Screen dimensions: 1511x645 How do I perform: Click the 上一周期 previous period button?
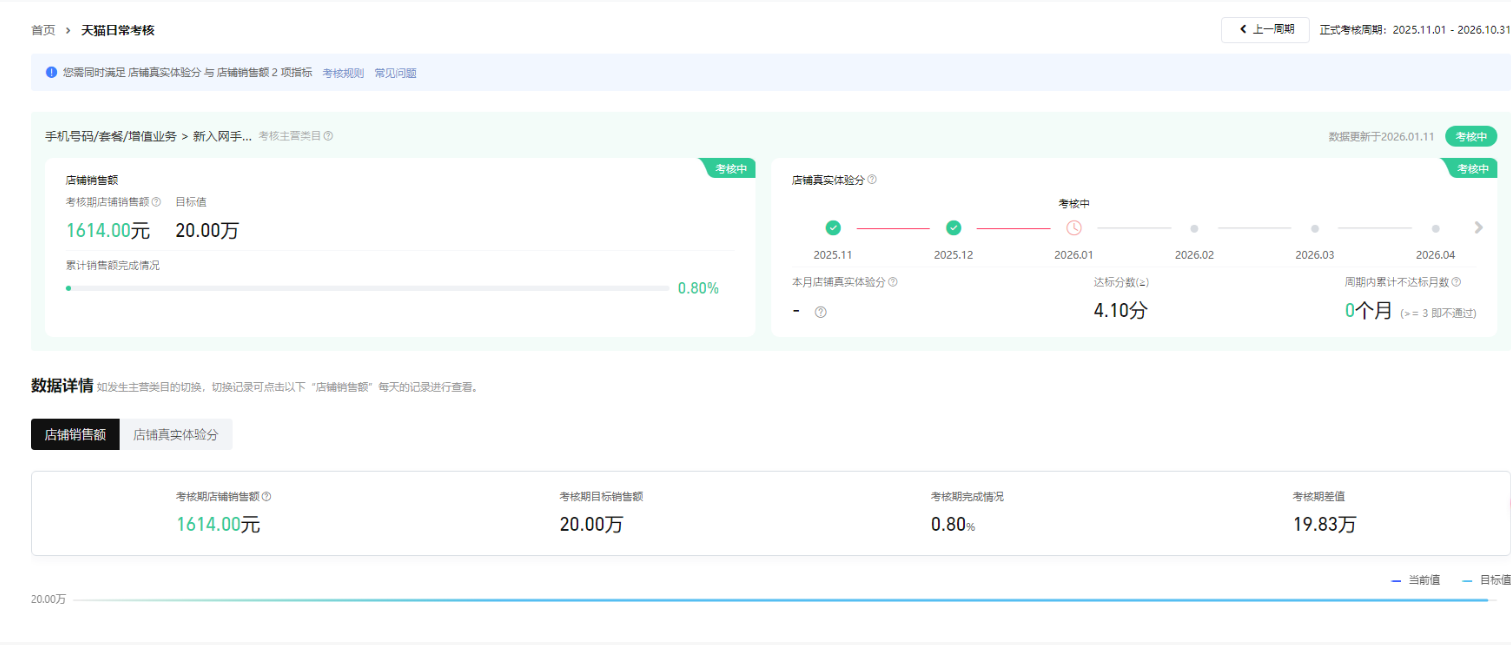(x=1265, y=30)
